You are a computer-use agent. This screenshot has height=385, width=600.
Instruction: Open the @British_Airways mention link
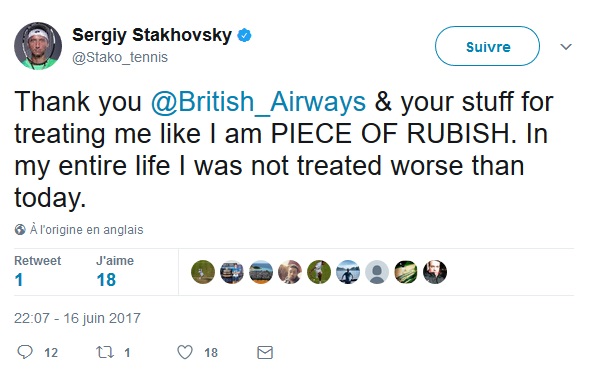coord(258,102)
